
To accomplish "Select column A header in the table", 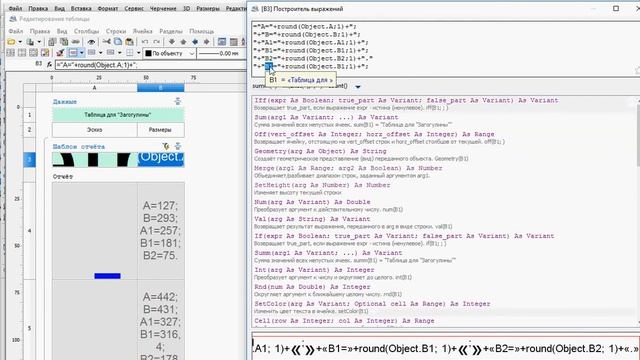I will click(x=94, y=88).
